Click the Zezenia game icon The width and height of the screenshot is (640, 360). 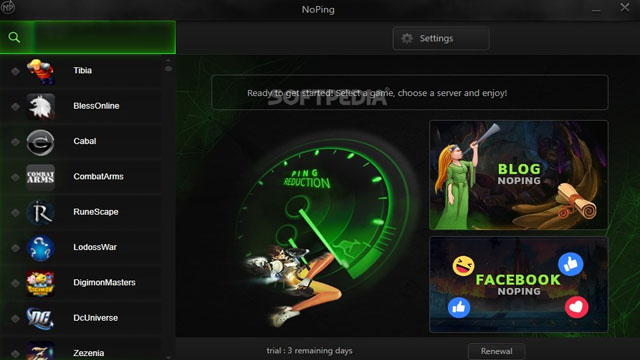tap(40, 351)
